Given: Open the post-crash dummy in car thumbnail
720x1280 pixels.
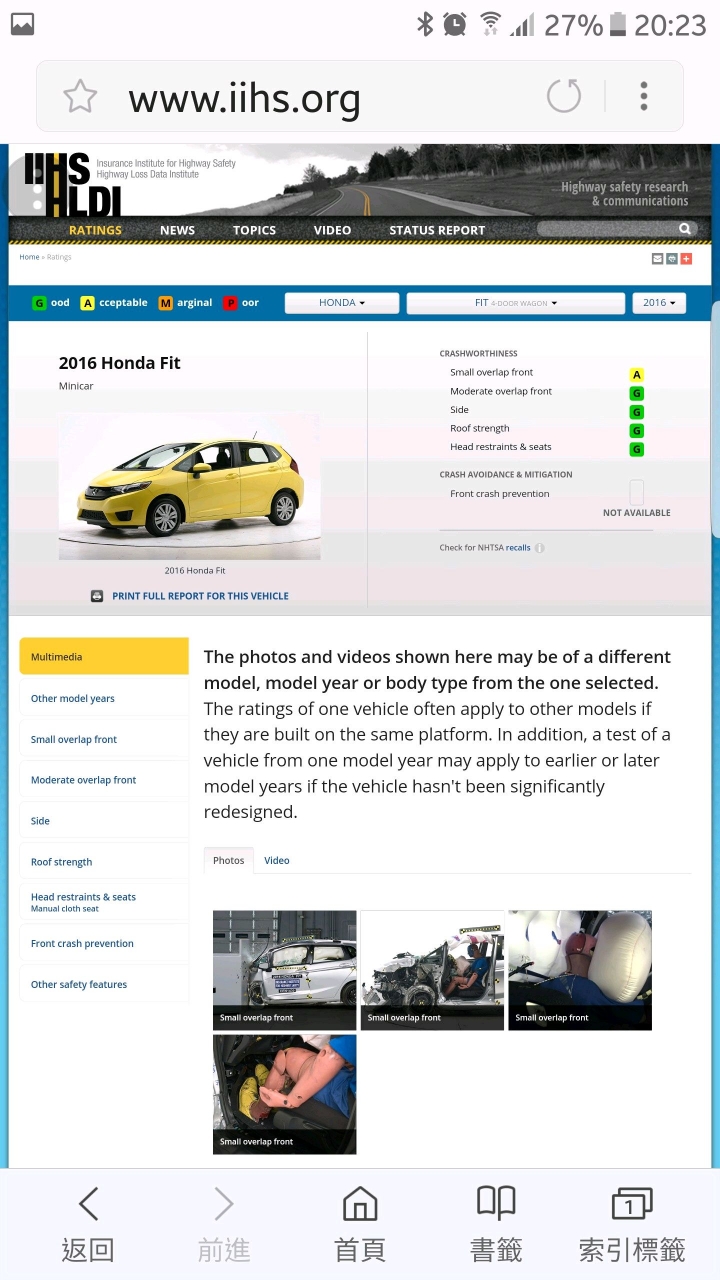Looking at the screenshot, I should pyautogui.click(x=432, y=970).
